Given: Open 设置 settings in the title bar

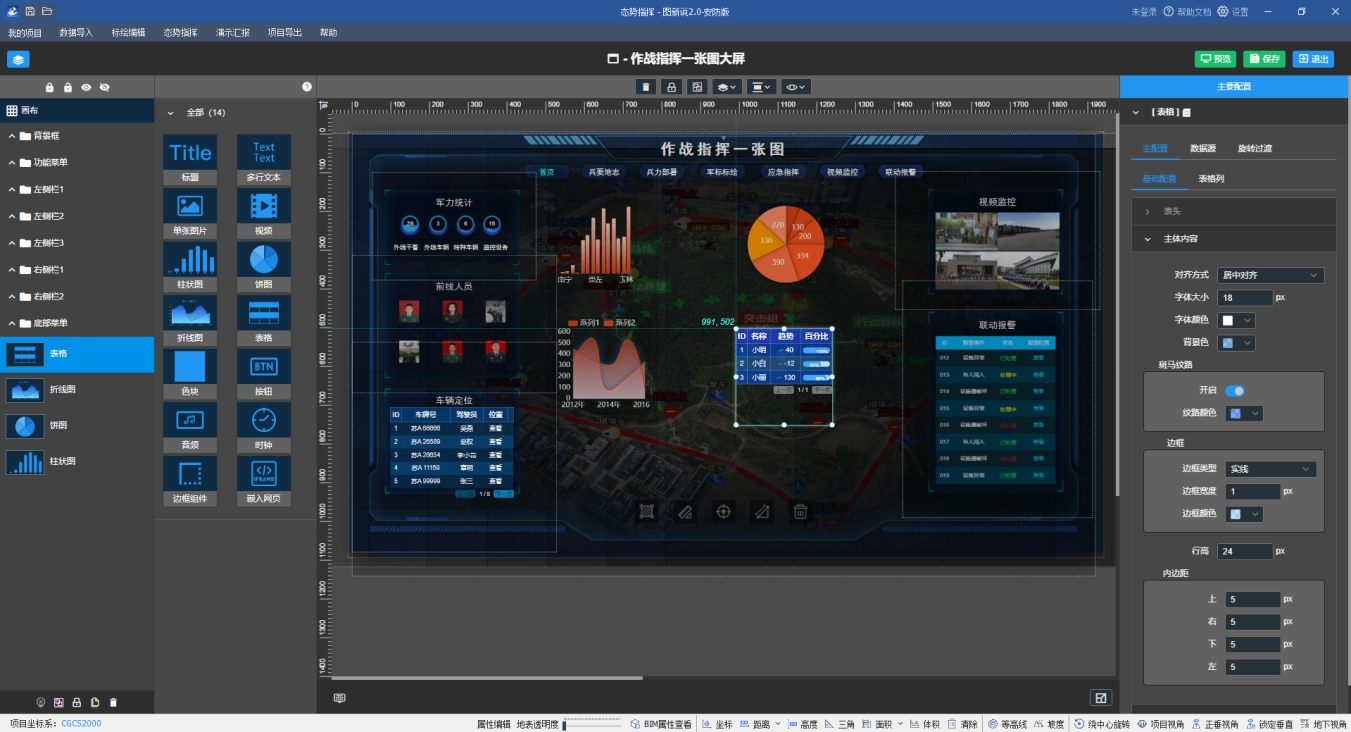Looking at the screenshot, I should tap(1233, 12).
